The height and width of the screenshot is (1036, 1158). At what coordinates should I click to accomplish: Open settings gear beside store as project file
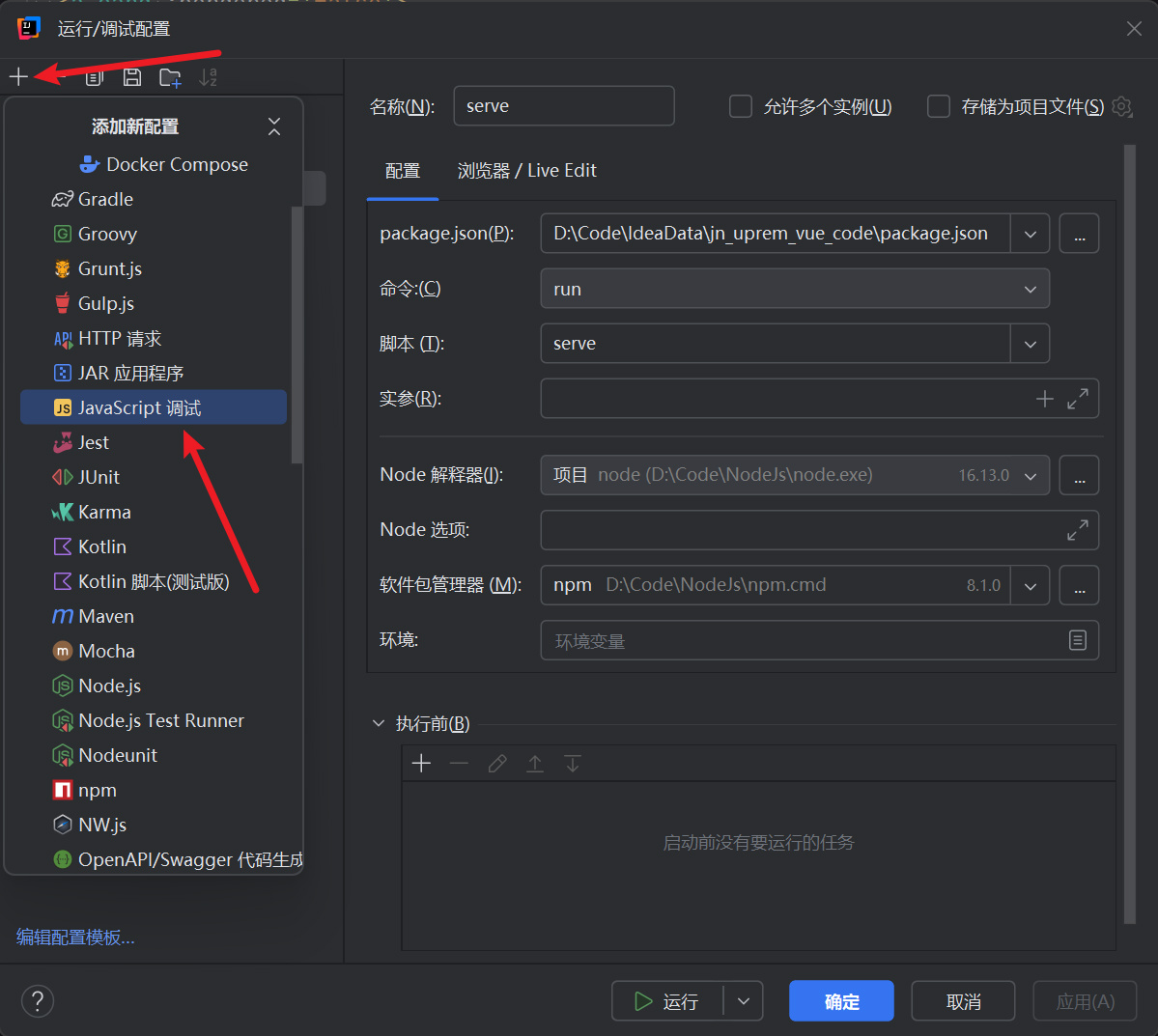tap(1121, 106)
